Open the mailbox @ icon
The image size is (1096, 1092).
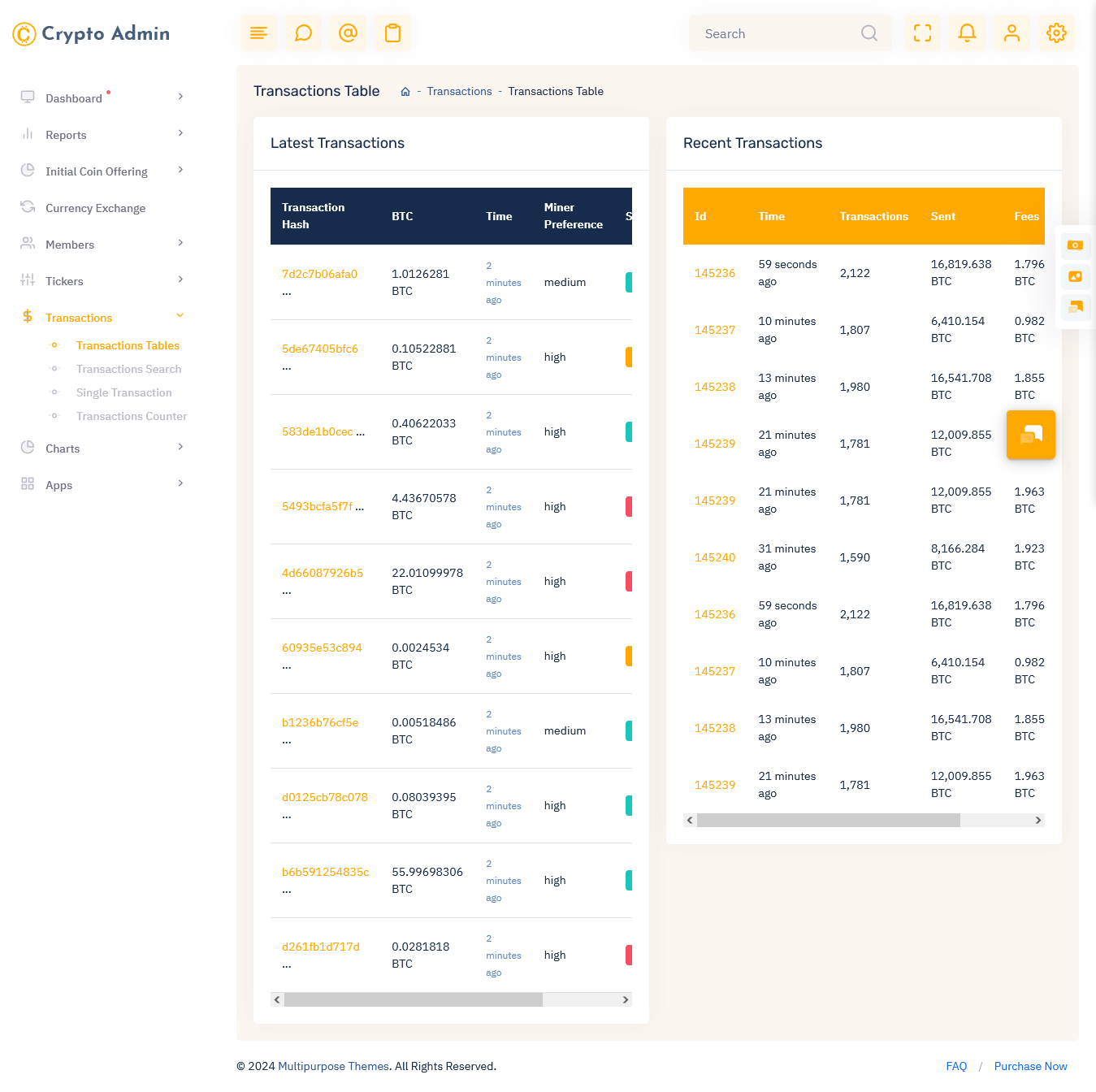pos(348,33)
